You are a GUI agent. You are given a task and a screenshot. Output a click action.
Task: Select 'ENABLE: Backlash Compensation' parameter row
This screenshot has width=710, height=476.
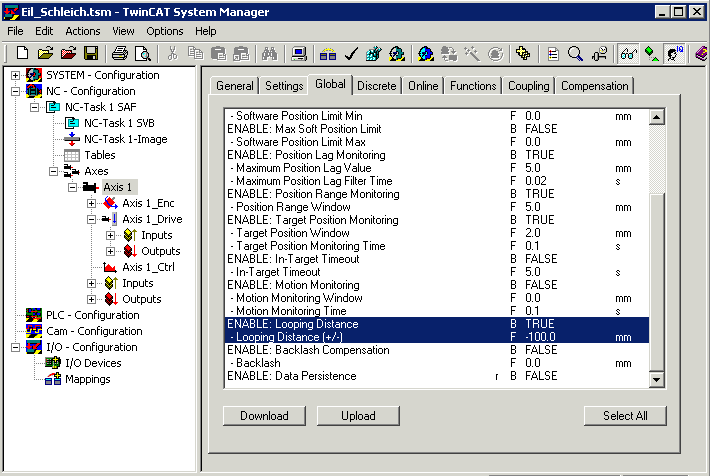[x=437, y=350]
